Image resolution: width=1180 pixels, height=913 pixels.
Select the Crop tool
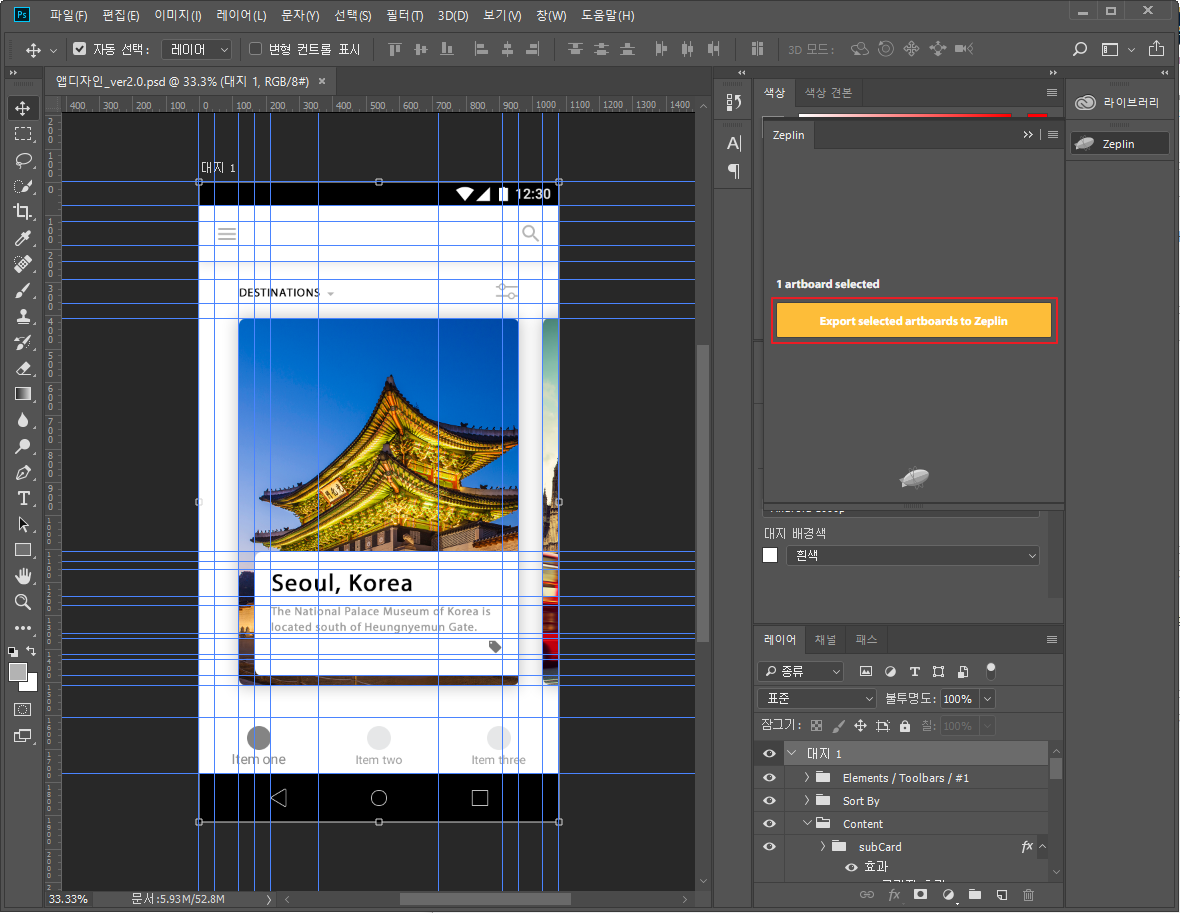[x=23, y=212]
